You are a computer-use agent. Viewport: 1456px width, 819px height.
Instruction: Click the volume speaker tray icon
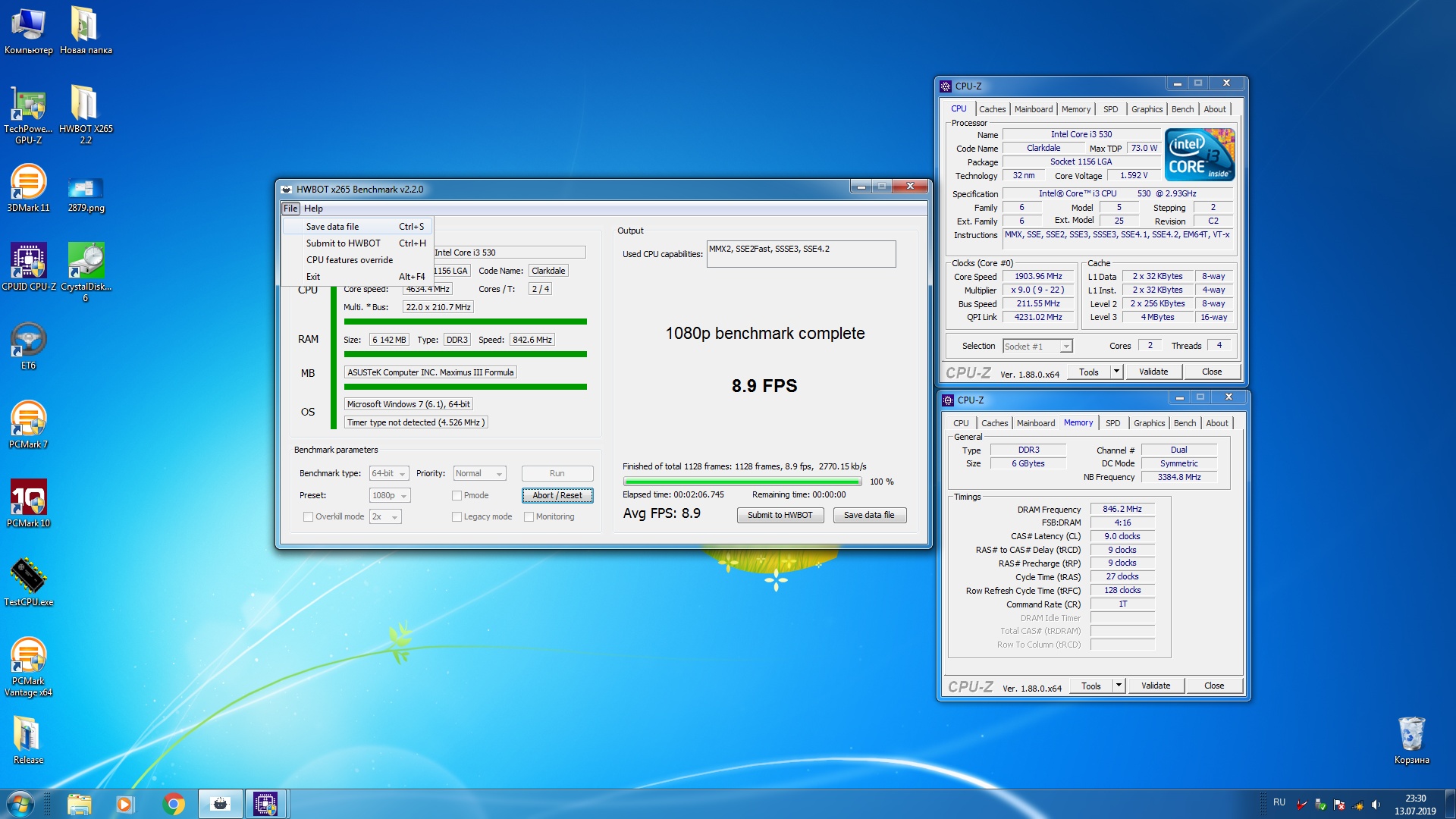[1376, 805]
